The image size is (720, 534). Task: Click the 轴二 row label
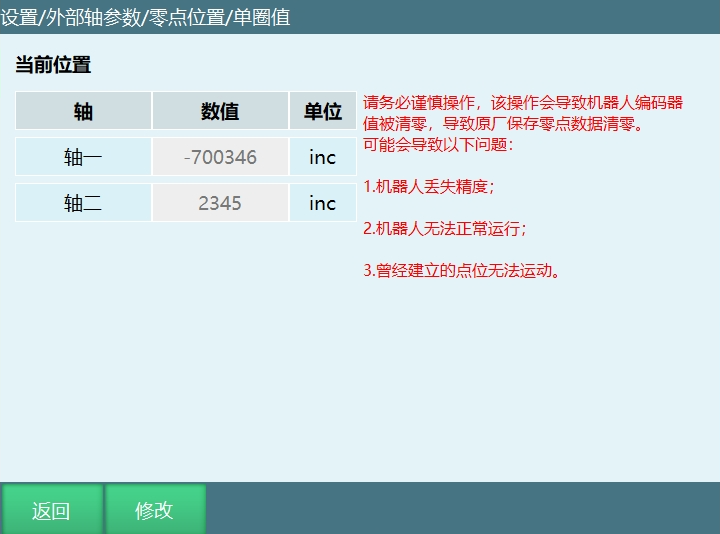tap(83, 203)
